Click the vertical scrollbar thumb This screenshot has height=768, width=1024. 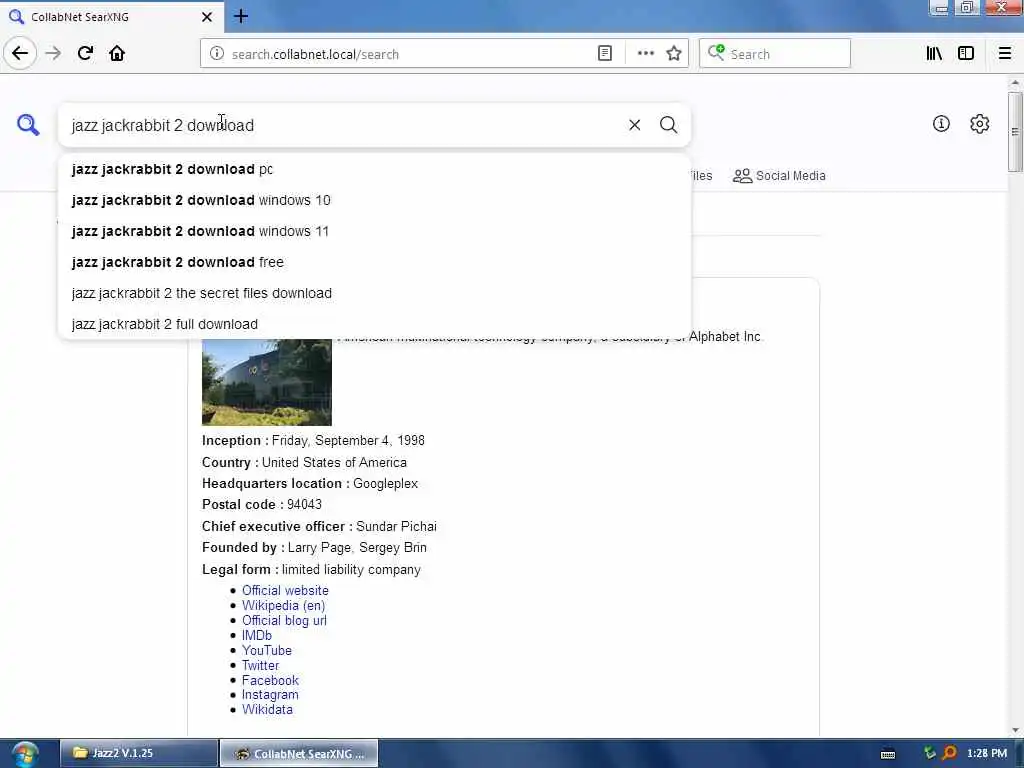point(1014,132)
